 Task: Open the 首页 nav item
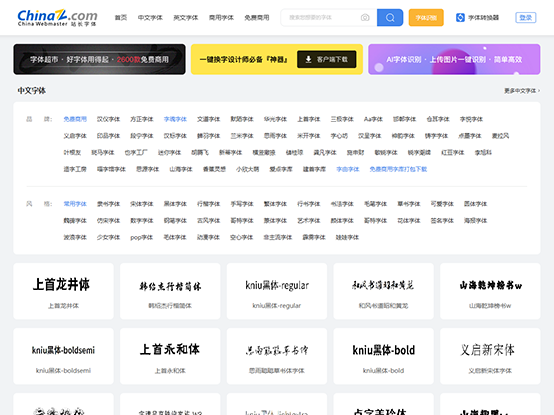tap(121, 18)
